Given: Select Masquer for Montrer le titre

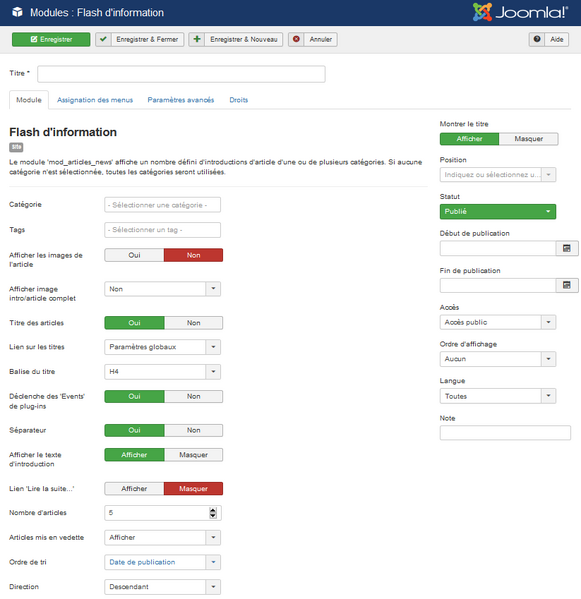Looking at the screenshot, I should (528, 139).
